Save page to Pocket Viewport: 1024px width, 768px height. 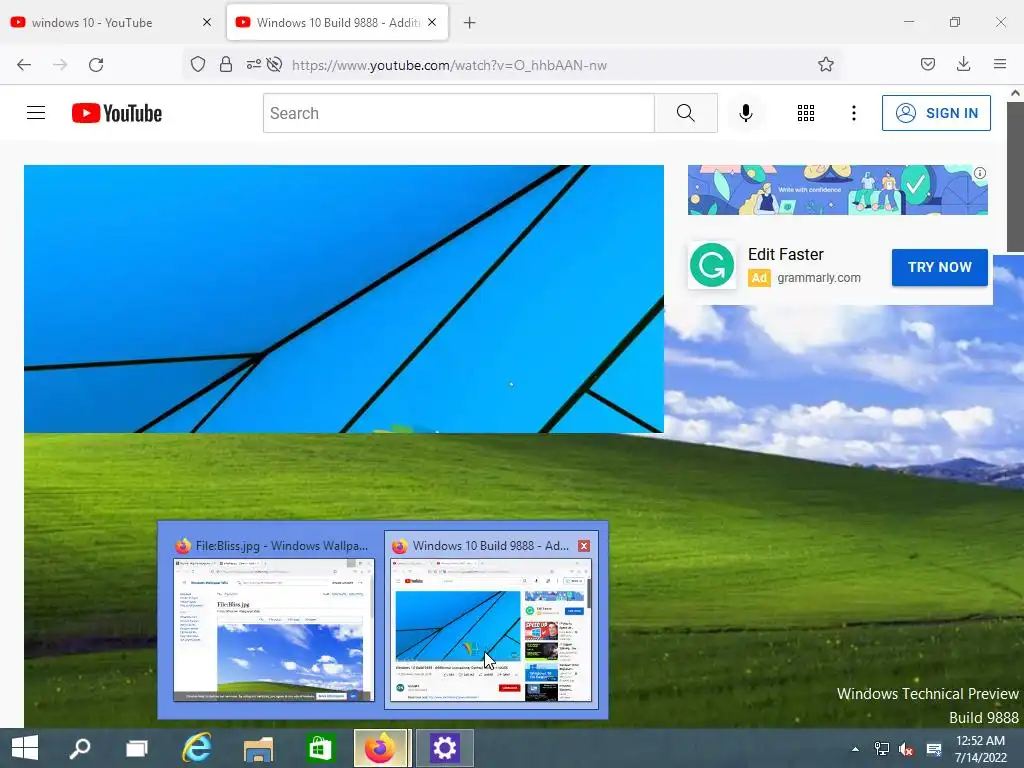pos(927,64)
